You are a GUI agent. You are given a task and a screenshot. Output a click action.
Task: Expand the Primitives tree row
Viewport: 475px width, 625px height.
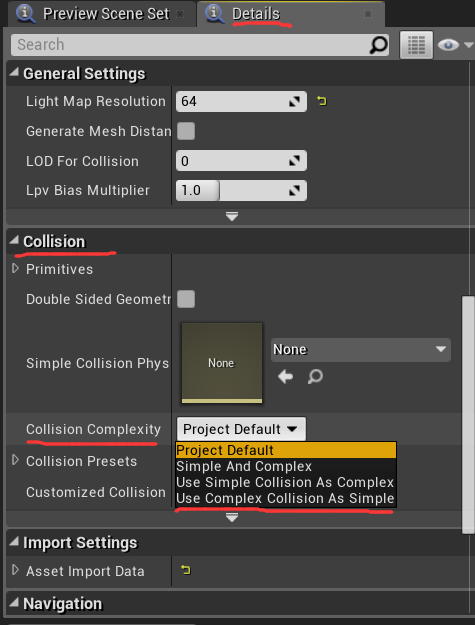(16, 269)
